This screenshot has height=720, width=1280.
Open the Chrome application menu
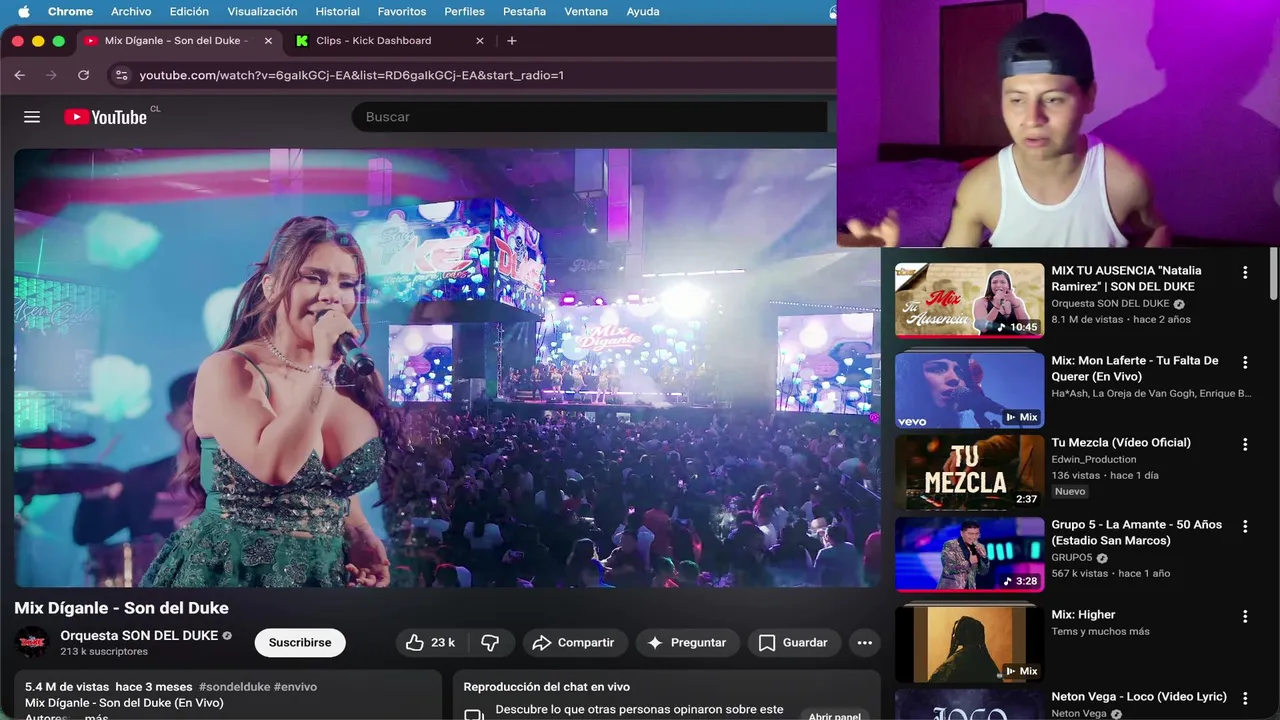[70, 12]
